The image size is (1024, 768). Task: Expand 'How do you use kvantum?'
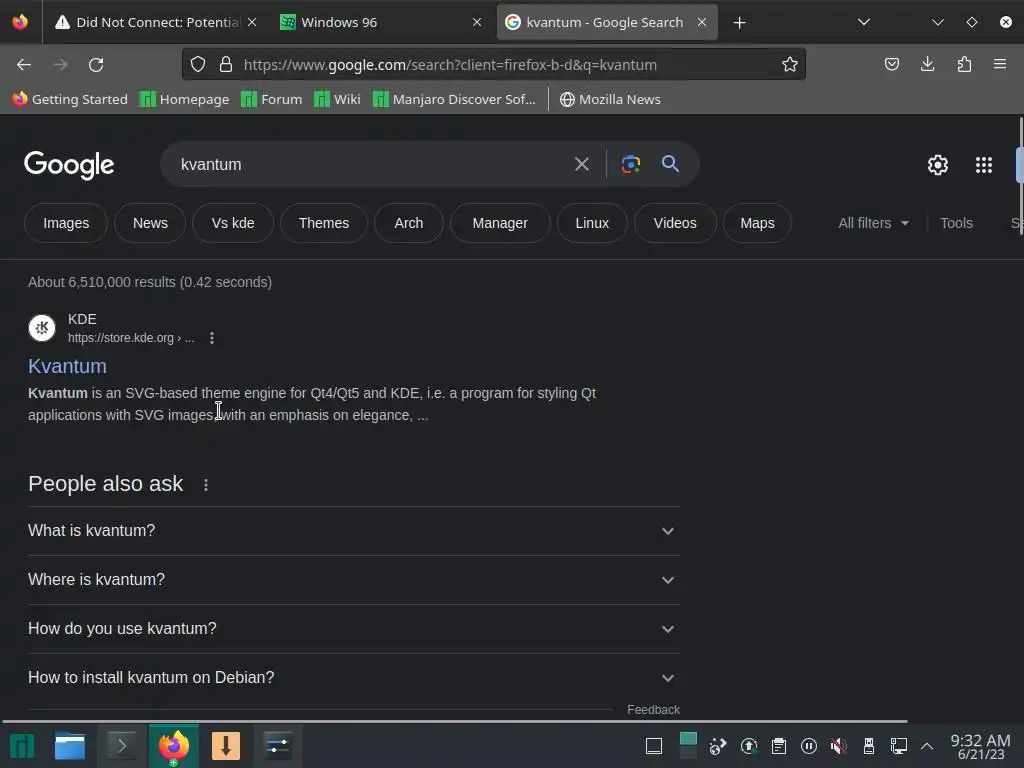(353, 629)
